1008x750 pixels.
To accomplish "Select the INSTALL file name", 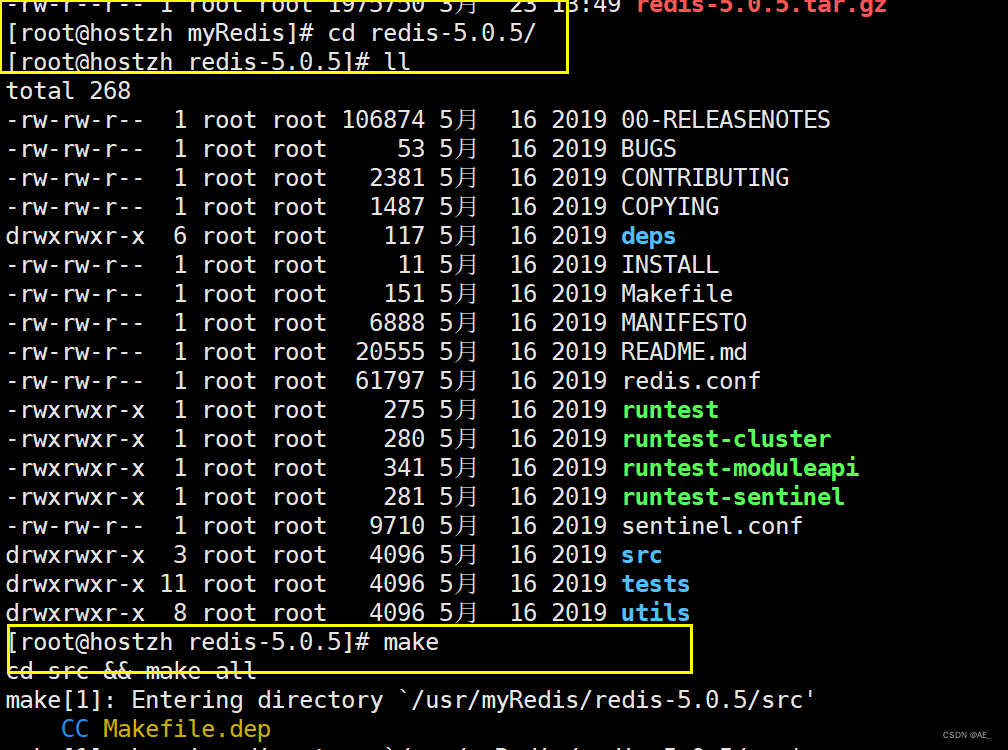I will coord(670,265).
